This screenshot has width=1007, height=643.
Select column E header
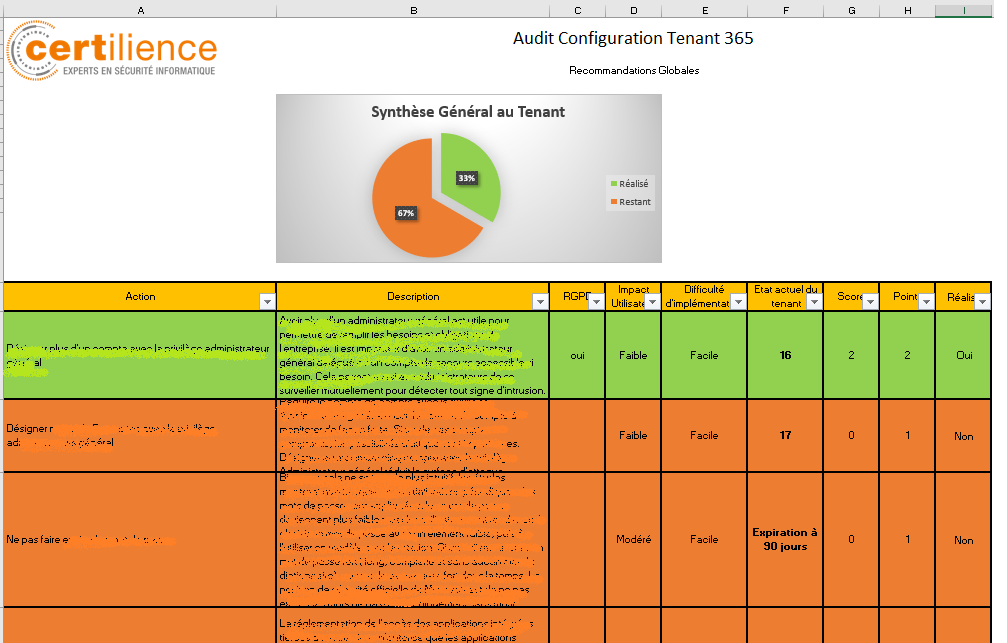tap(705, 10)
